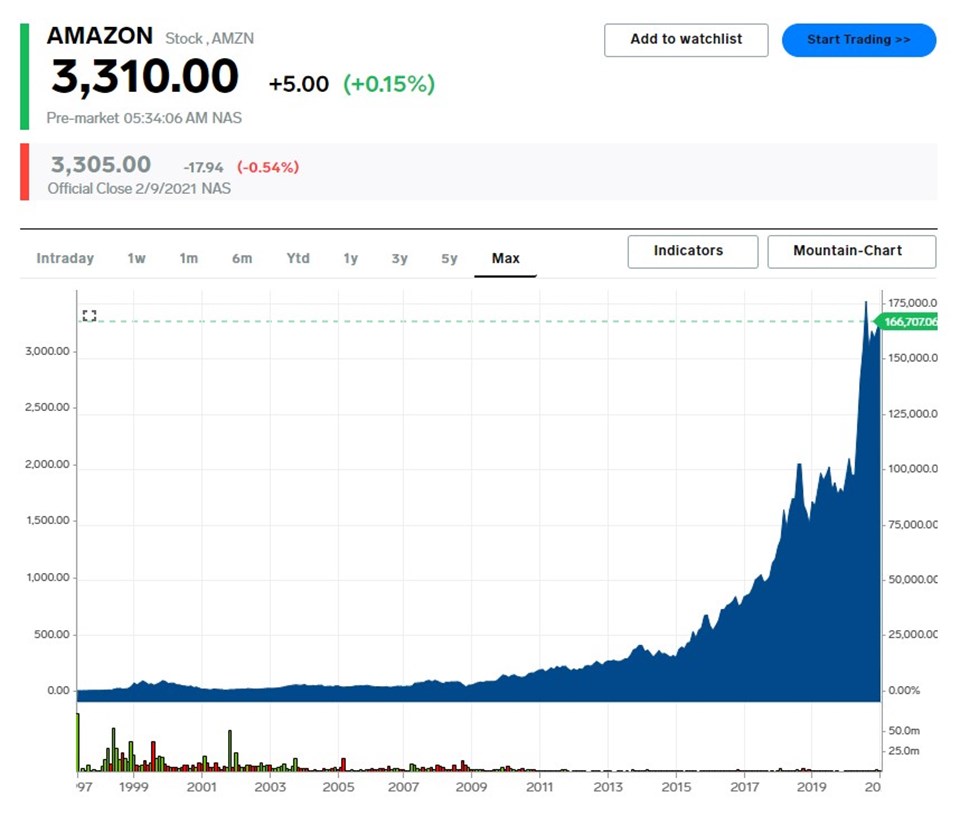The width and height of the screenshot is (960, 834).
Task: Open the Indicators dropdown
Action: [x=692, y=251]
